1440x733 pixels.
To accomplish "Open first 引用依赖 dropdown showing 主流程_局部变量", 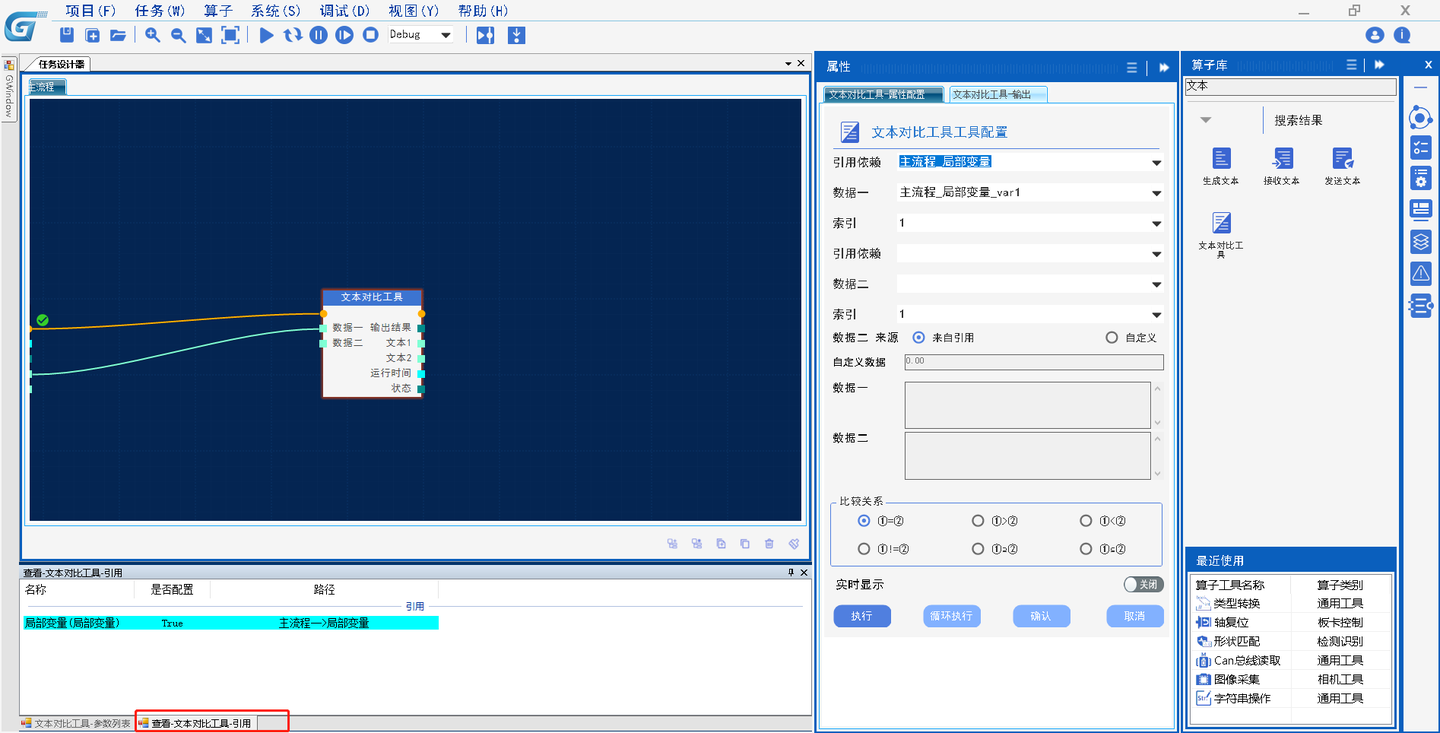I will [x=1030, y=162].
